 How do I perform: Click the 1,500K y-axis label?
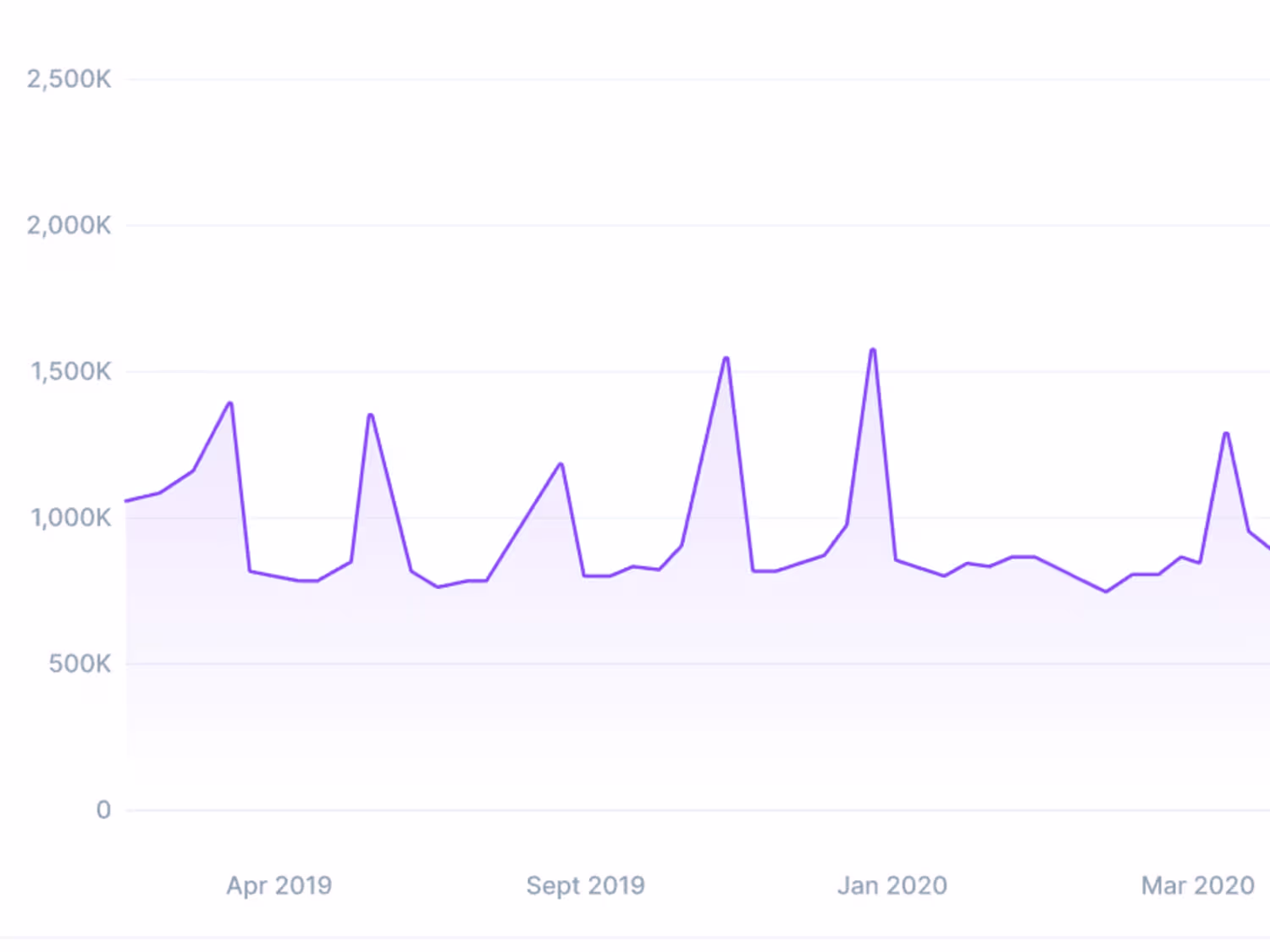pos(71,371)
